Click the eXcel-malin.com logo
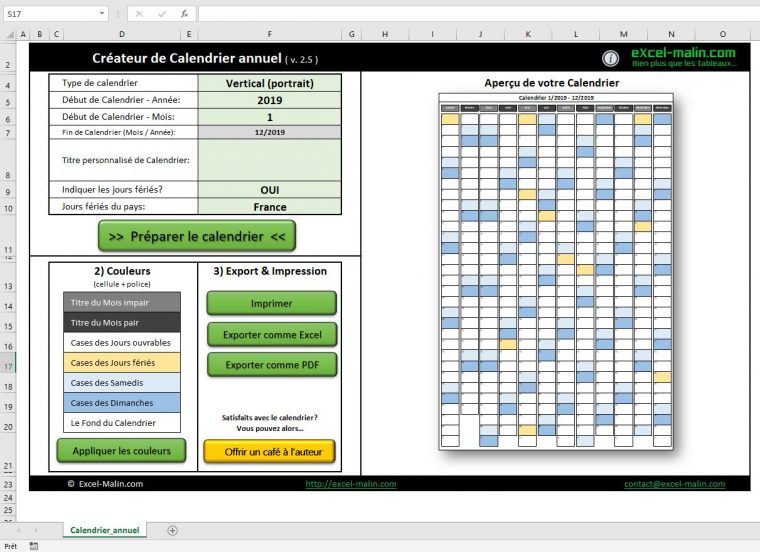Screen dimensions: 760x552 683,57
